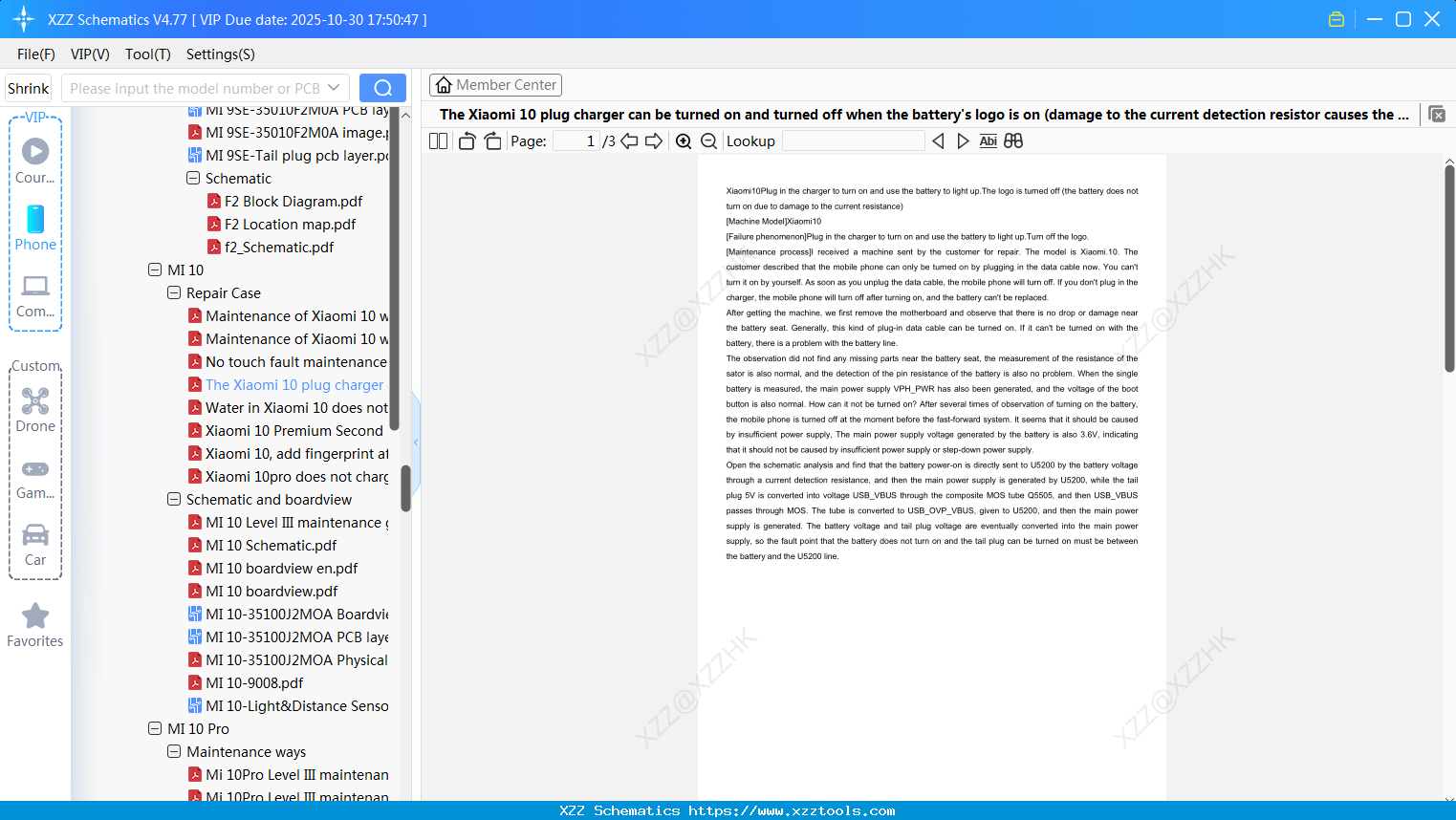Open MI 10-9008.pdf

(x=254, y=683)
